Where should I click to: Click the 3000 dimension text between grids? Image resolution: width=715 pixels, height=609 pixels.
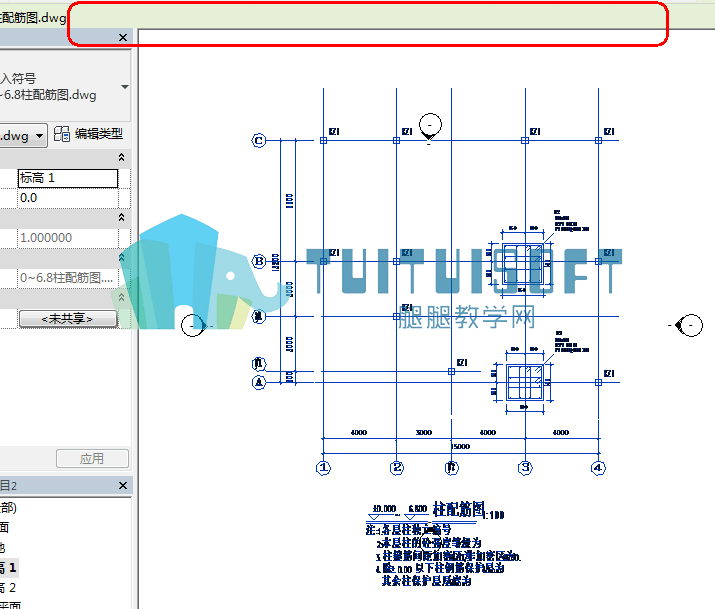424,433
